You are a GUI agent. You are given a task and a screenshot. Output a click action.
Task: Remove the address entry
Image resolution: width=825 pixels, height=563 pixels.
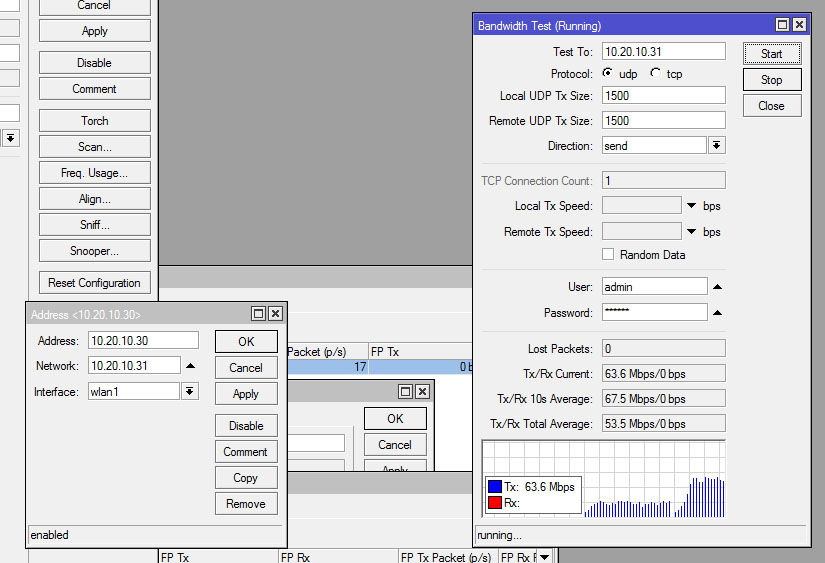click(246, 504)
